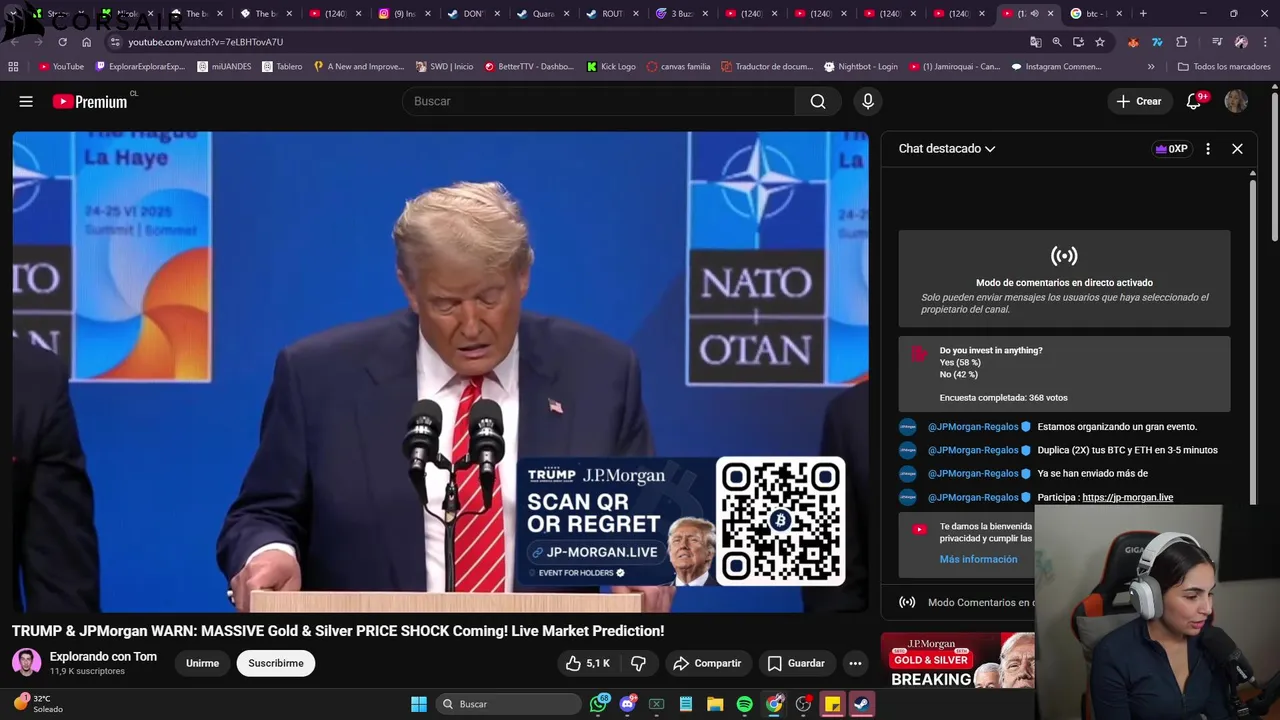Screen dimensions: 1280x720
Task: Dislike the video
Action: click(x=638, y=663)
